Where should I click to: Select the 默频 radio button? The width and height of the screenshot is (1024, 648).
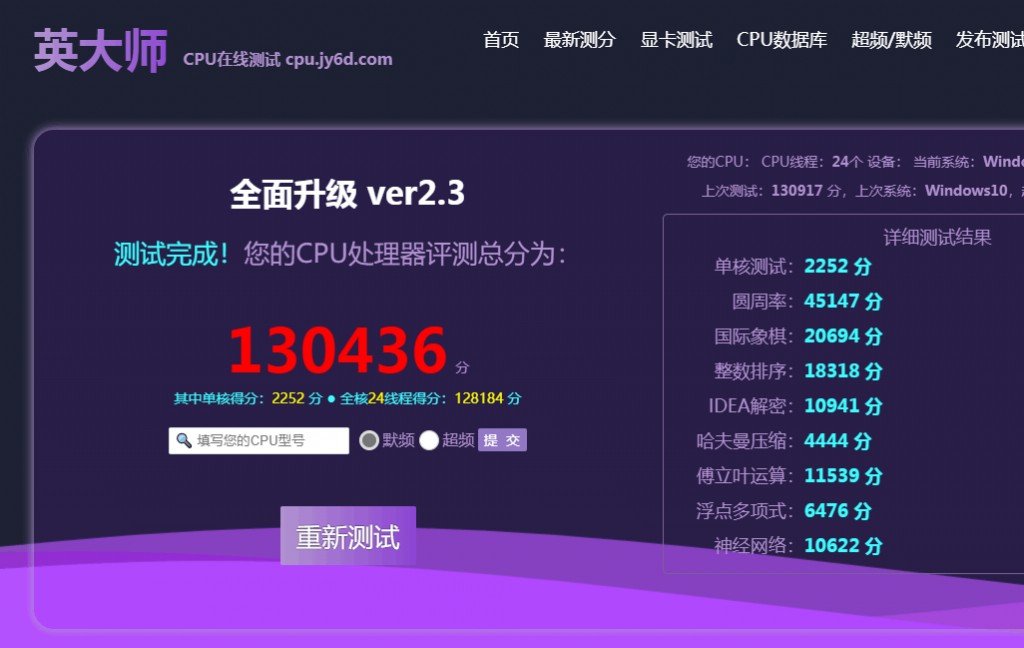click(x=369, y=440)
